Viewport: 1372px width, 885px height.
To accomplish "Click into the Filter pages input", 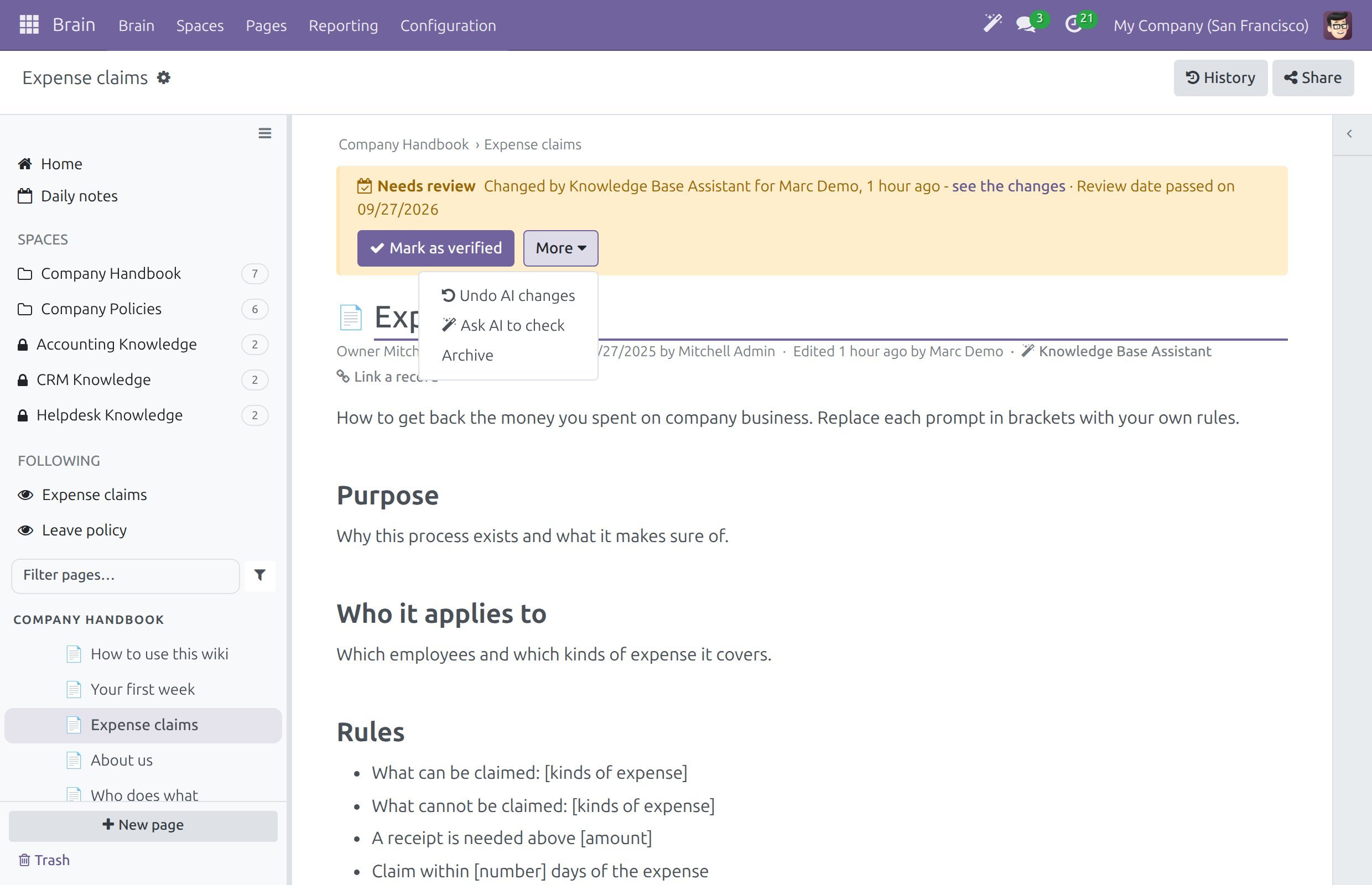I will 125,575.
